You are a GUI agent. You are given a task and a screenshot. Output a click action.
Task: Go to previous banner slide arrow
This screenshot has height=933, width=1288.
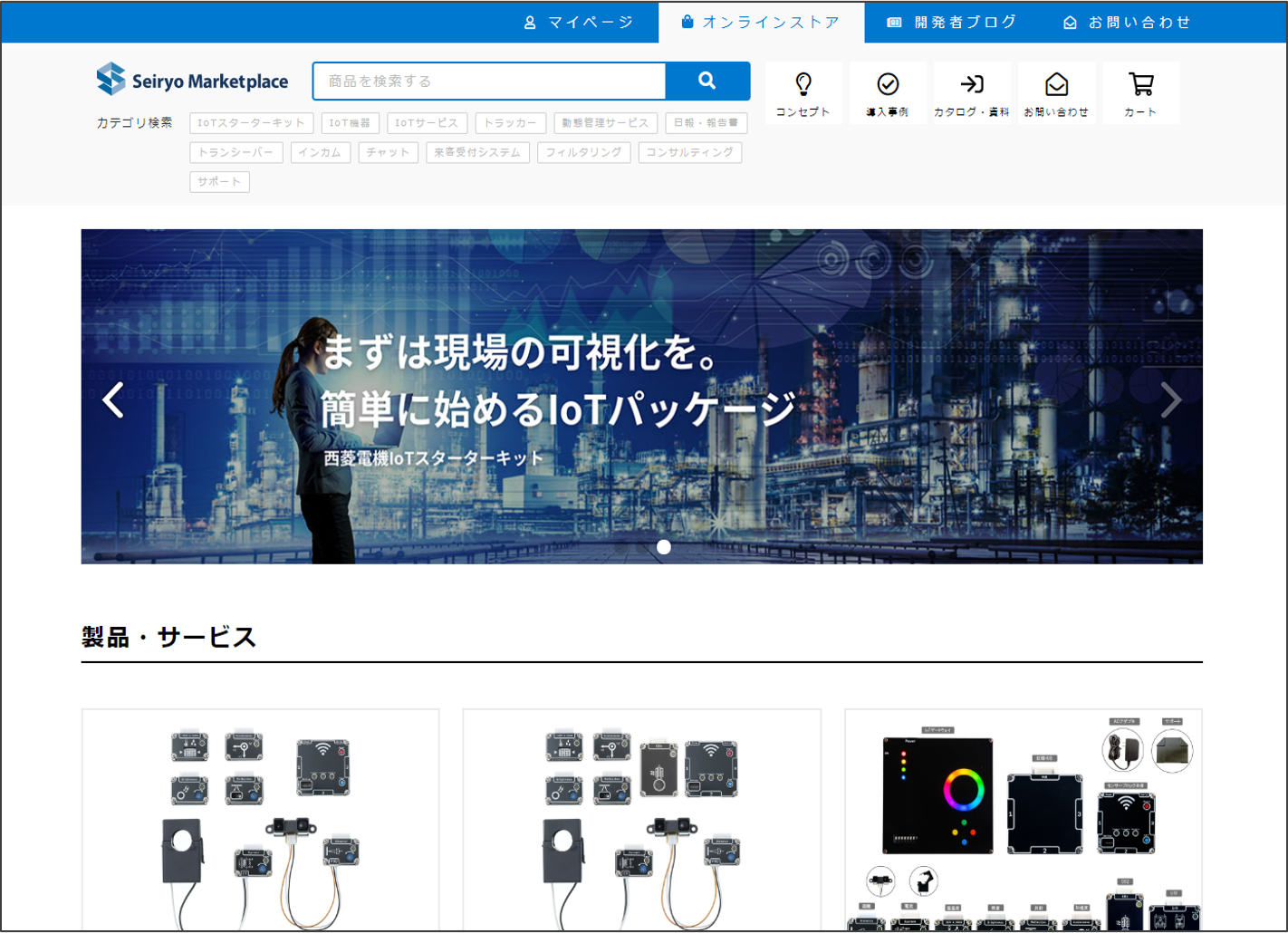113,399
